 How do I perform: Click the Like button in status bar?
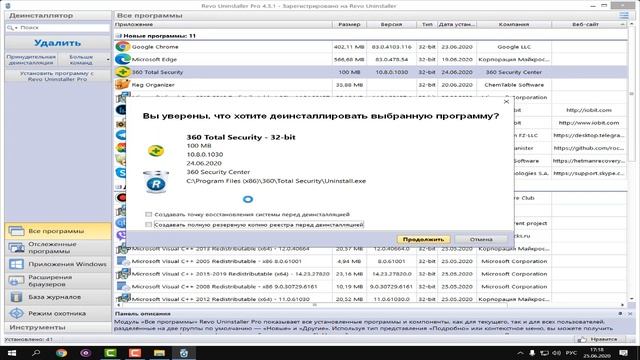(x=600, y=339)
